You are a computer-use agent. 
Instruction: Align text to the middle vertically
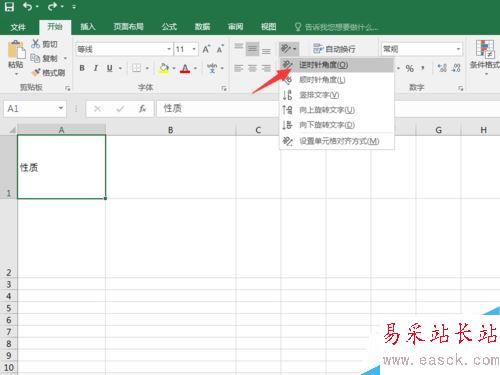(x=252, y=49)
